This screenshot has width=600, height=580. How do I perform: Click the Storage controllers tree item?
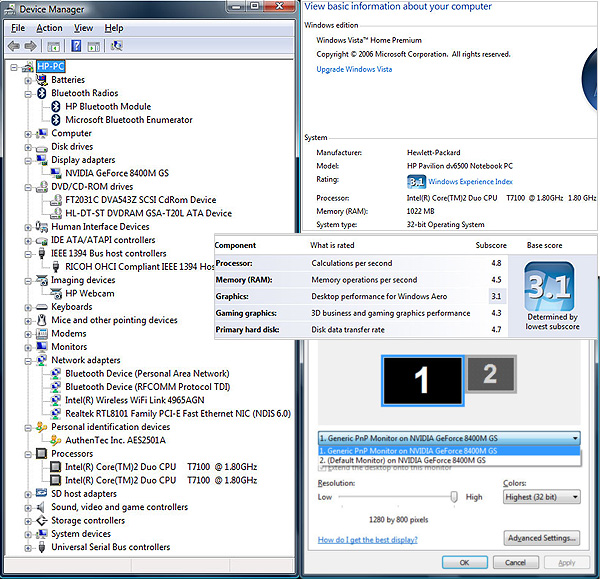(x=88, y=521)
